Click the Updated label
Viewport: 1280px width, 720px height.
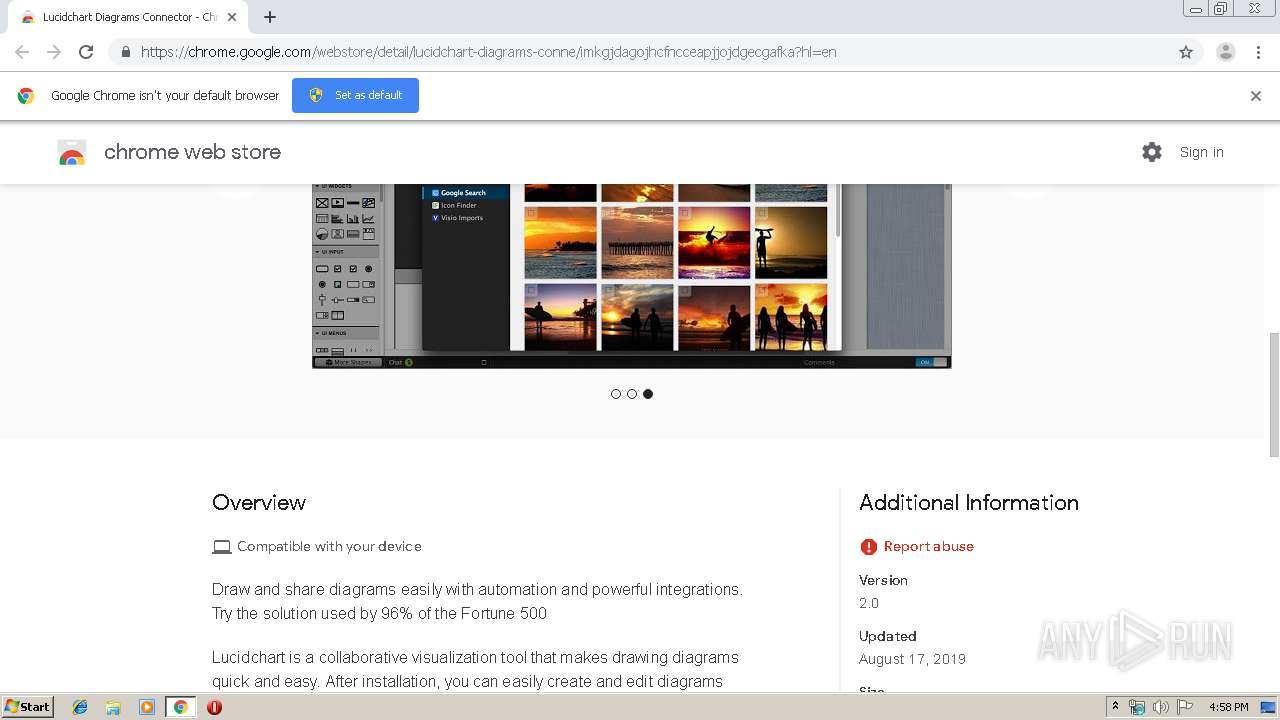click(888, 636)
